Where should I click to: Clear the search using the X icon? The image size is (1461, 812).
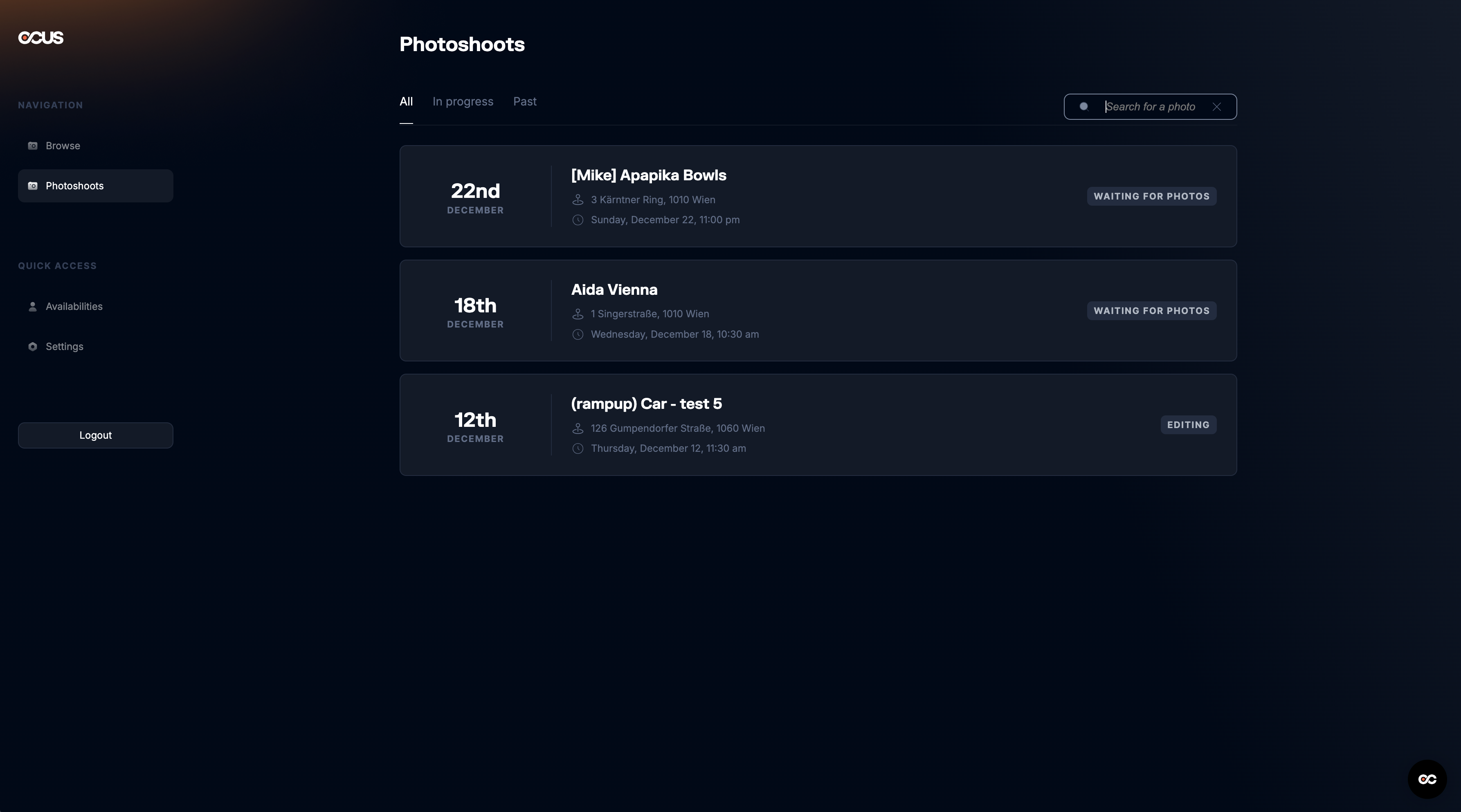tap(1217, 107)
